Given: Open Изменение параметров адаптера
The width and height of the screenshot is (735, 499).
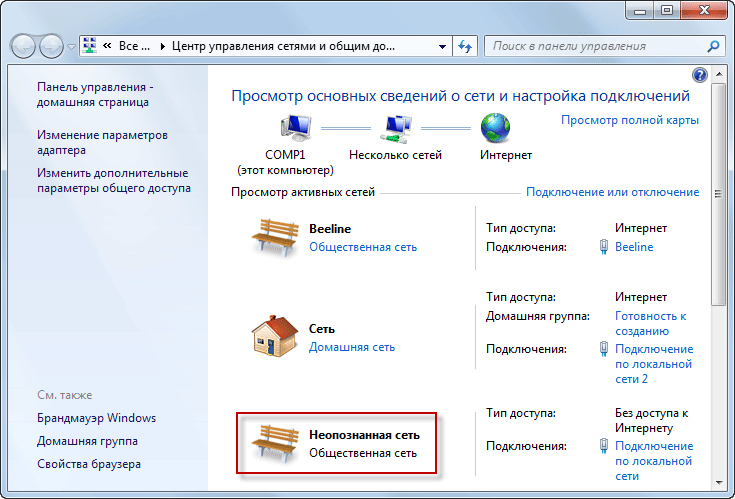Looking at the screenshot, I should point(102,142).
